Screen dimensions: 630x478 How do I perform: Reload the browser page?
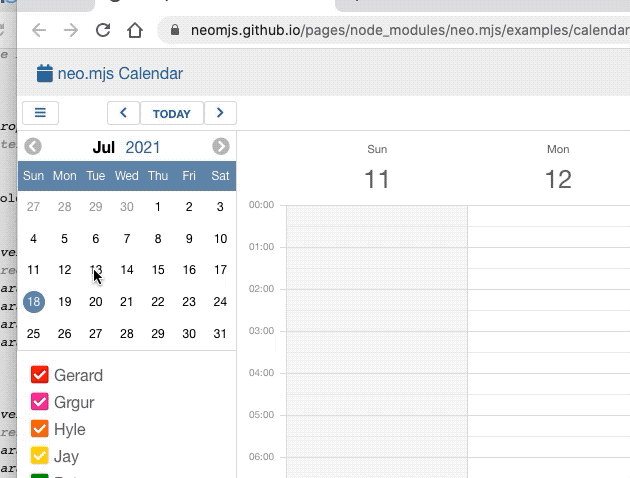[x=103, y=30]
